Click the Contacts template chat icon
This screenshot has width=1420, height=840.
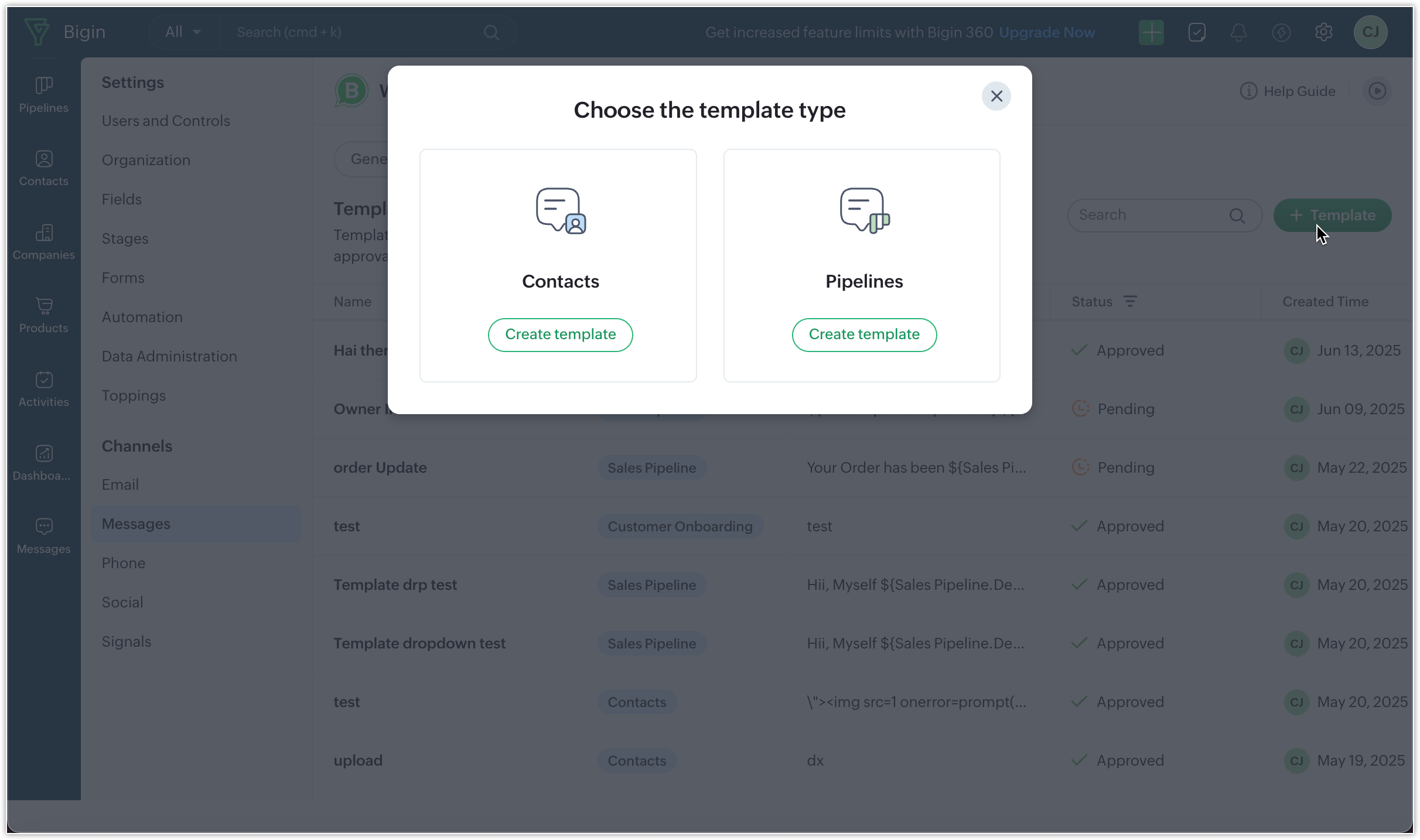click(x=561, y=211)
